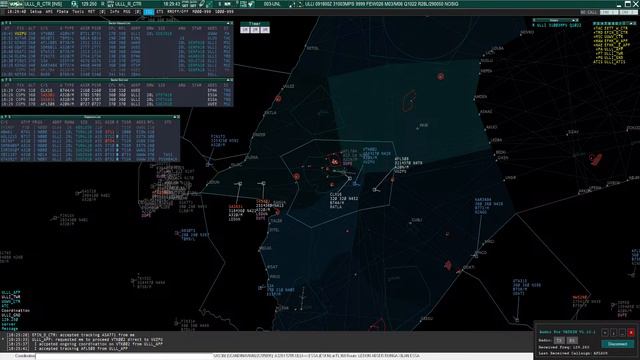Toggle the ARDFF/OFF option
The height and width of the screenshot is (360, 640).
(x=178, y=12)
